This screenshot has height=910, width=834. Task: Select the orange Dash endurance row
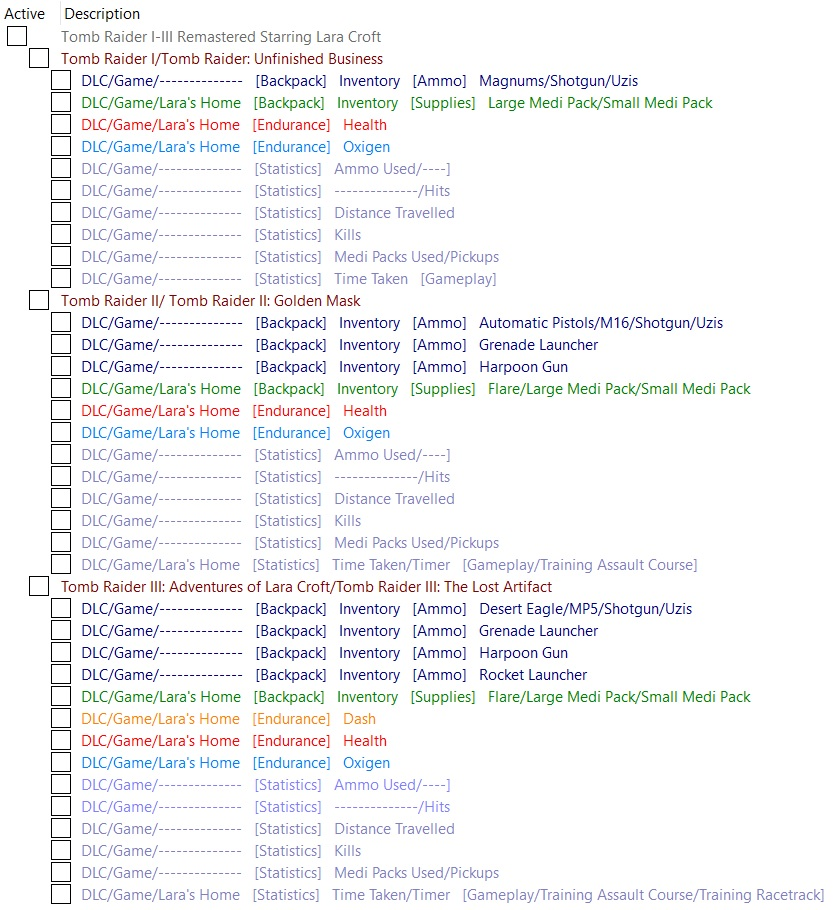229,719
